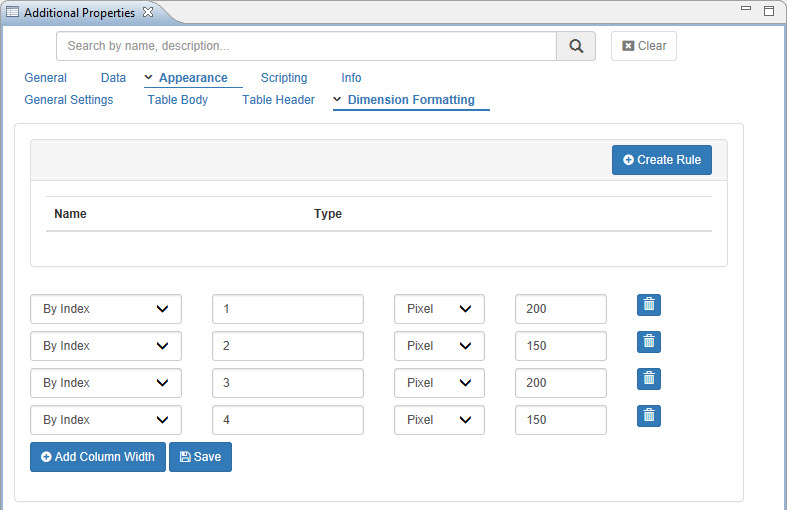Open the Pixel dropdown in third row
The image size is (787, 510).
click(439, 383)
